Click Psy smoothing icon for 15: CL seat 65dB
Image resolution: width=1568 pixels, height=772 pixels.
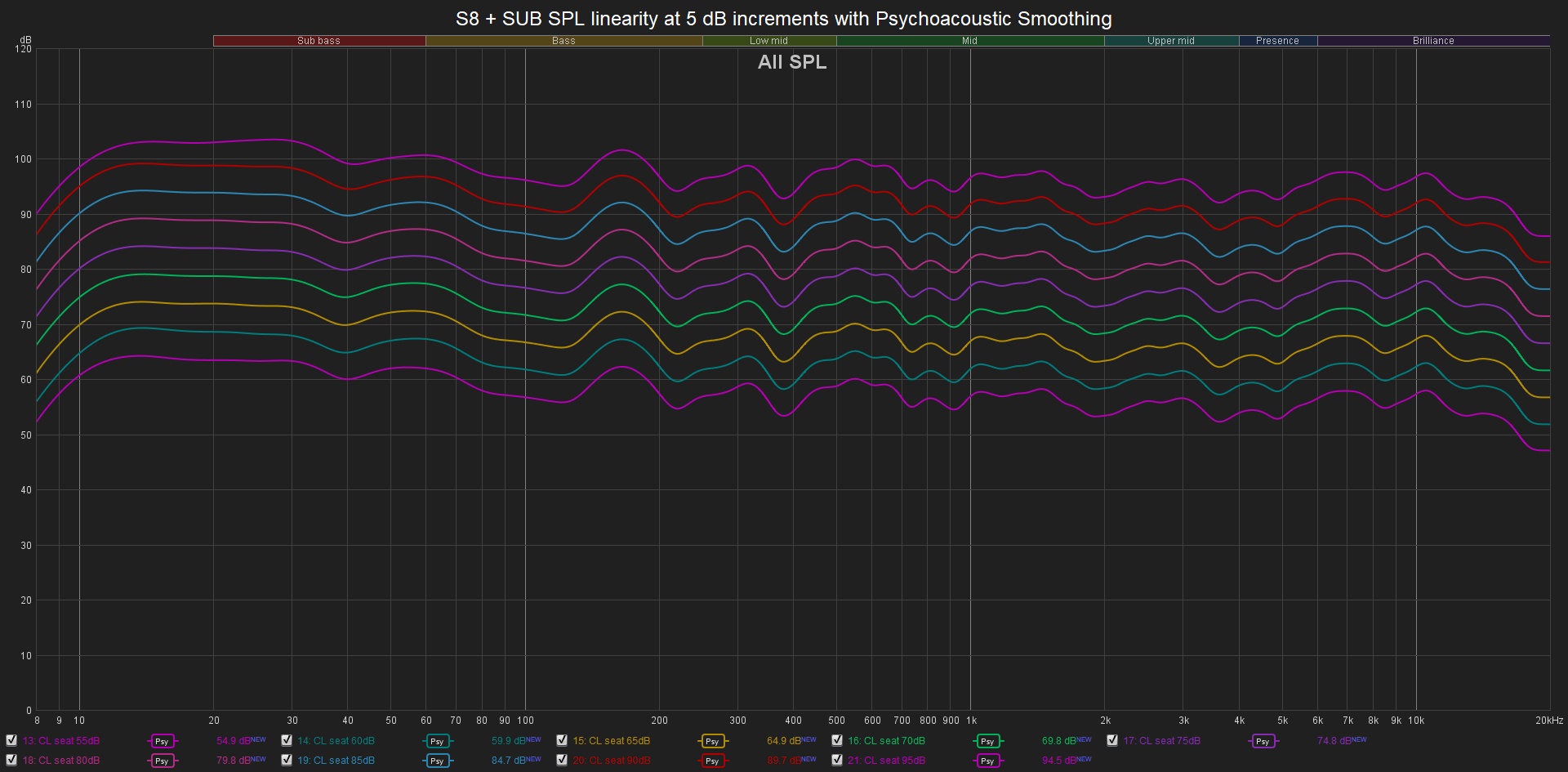[x=712, y=742]
